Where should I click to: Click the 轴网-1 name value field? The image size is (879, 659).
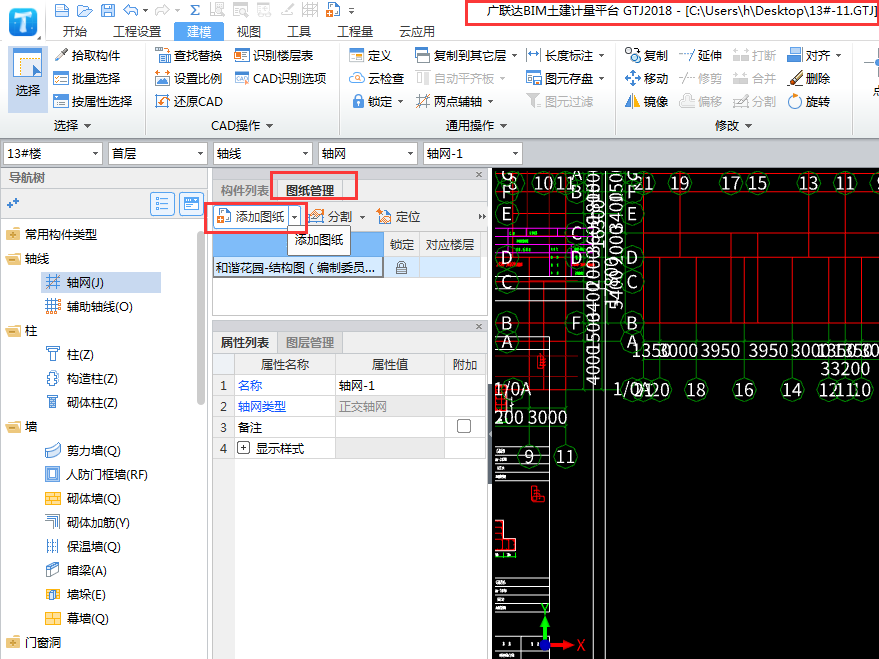coord(390,386)
